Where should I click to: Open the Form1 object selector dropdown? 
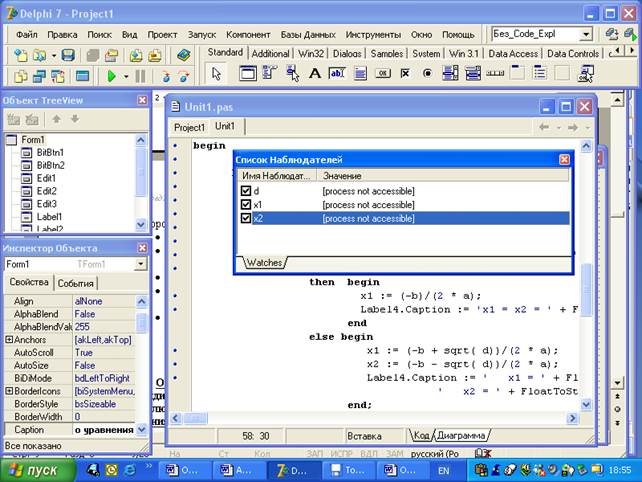pos(141,264)
